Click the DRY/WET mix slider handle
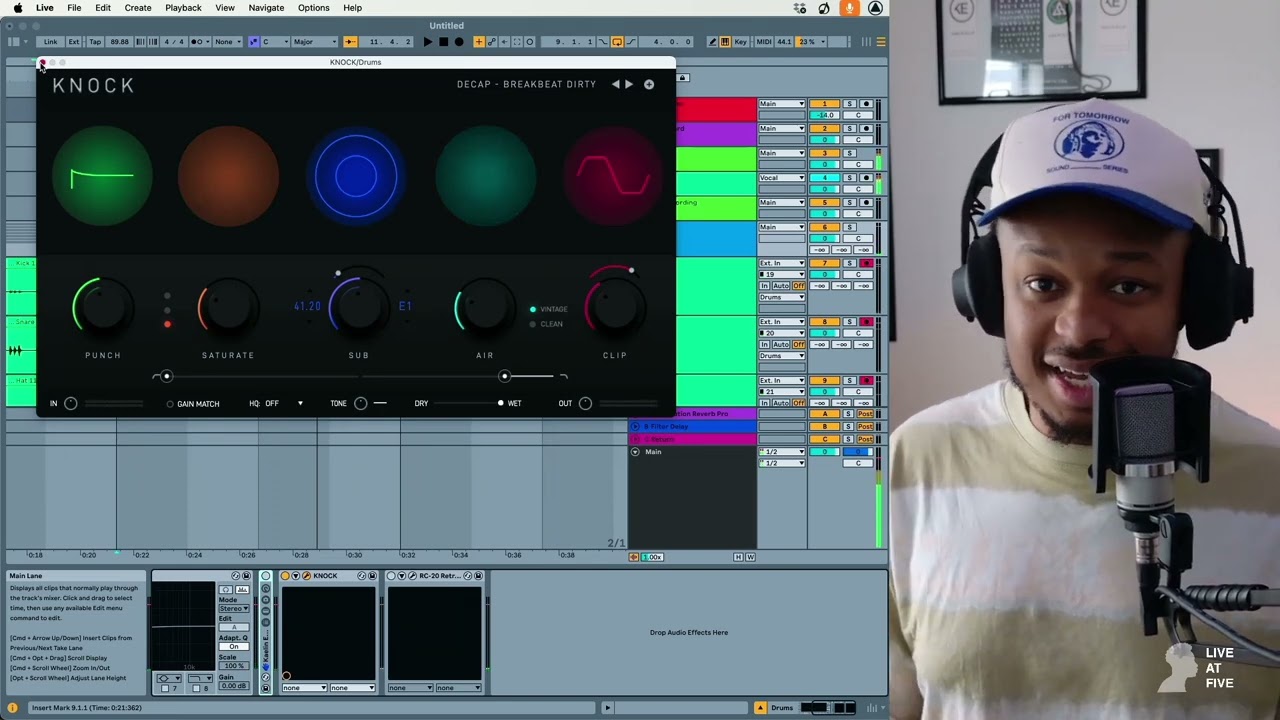Image resolution: width=1280 pixels, height=720 pixels. [x=501, y=404]
